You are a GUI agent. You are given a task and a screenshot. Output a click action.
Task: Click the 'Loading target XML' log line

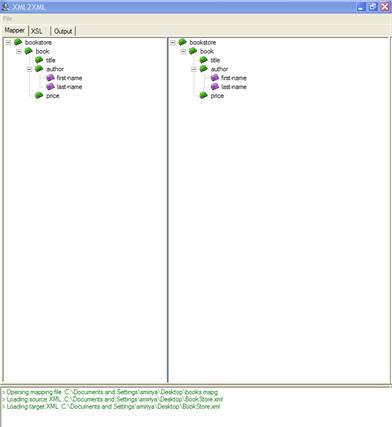click(111, 407)
